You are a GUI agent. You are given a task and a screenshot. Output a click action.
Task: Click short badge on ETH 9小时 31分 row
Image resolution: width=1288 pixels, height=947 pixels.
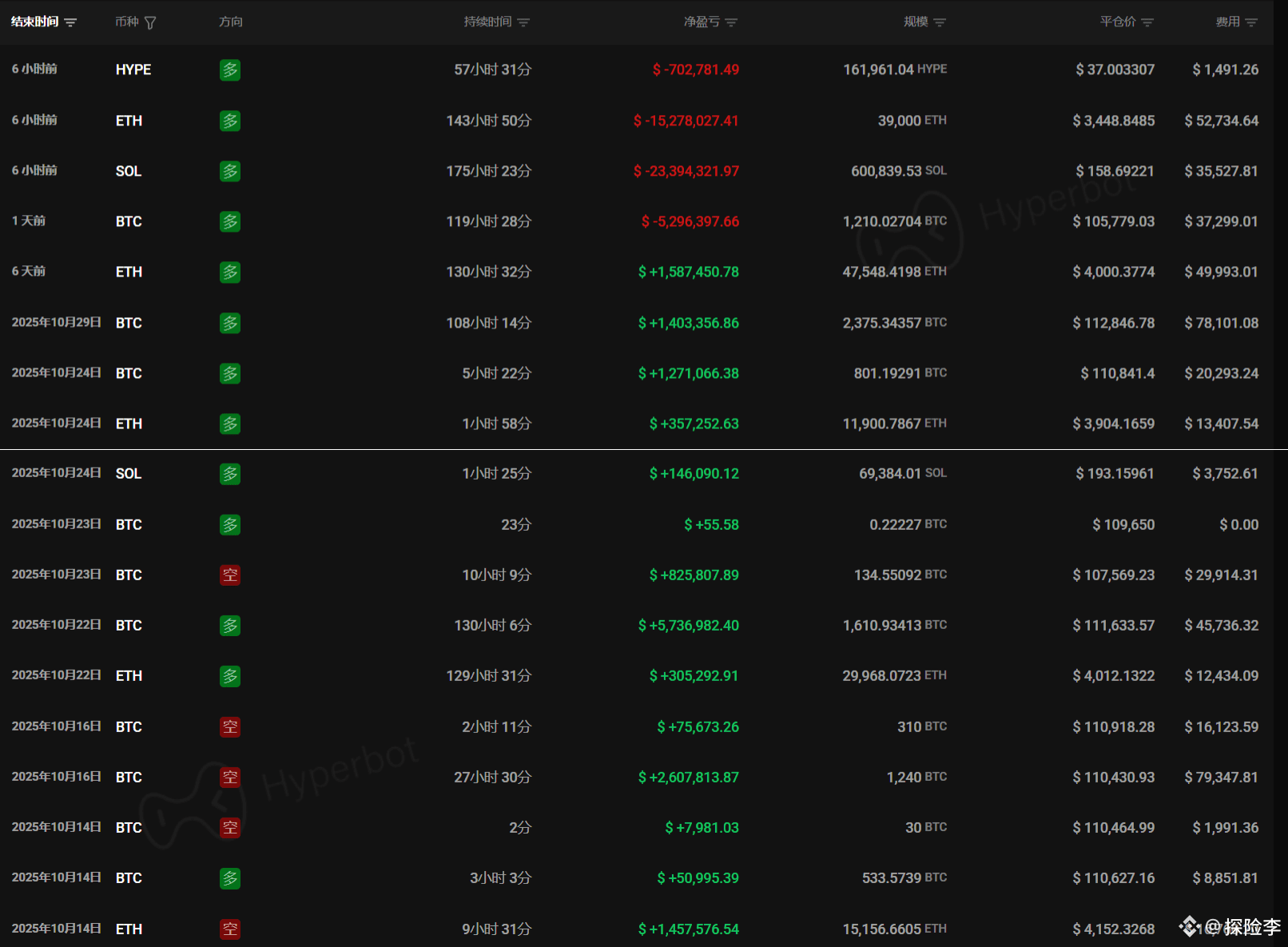(230, 929)
